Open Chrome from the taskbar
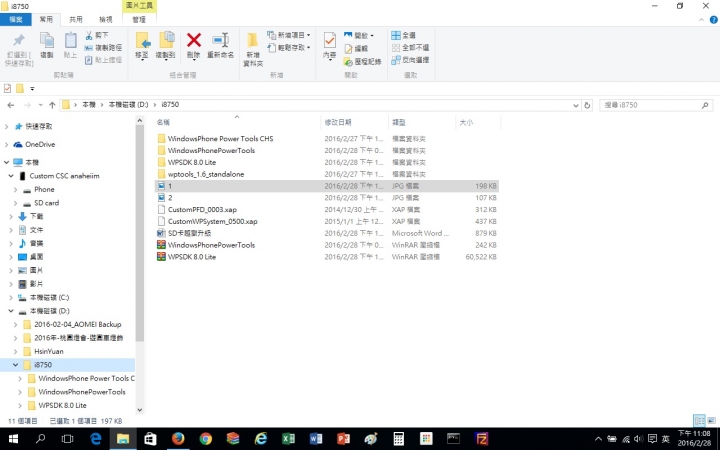Viewport: 720px width, 450px height. pyautogui.click(x=206, y=439)
